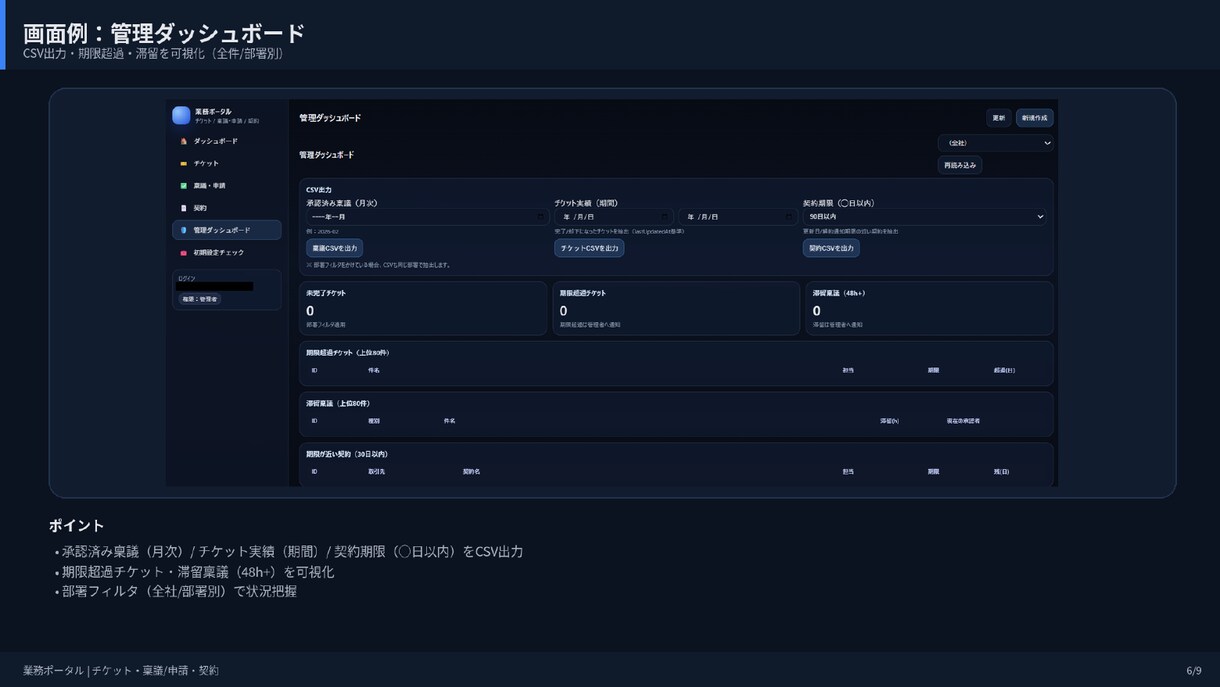Screen dimensions: 1220x687
Task: Open the ダッシュボード sidebar menu item
Action: tap(226, 141)
